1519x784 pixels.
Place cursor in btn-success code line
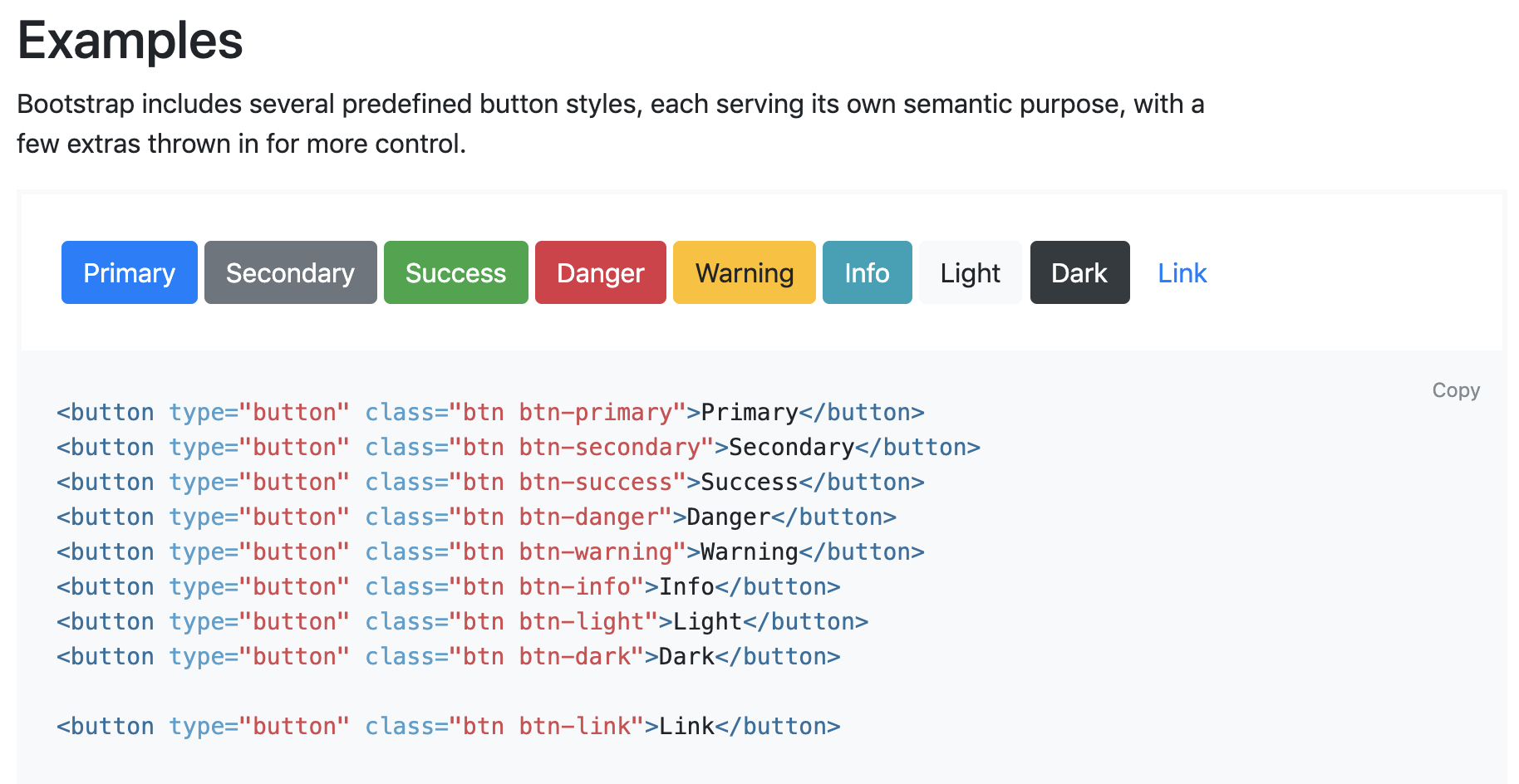point(490,483)
